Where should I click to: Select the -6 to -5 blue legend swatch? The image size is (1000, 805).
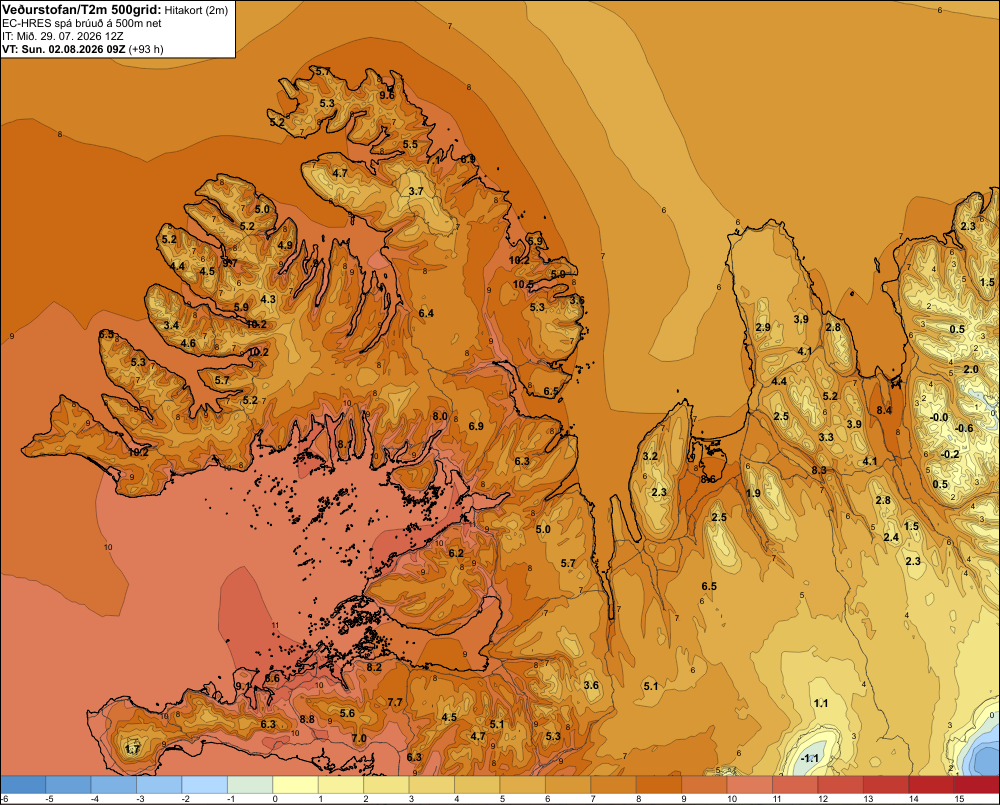(x=23, y=785)
